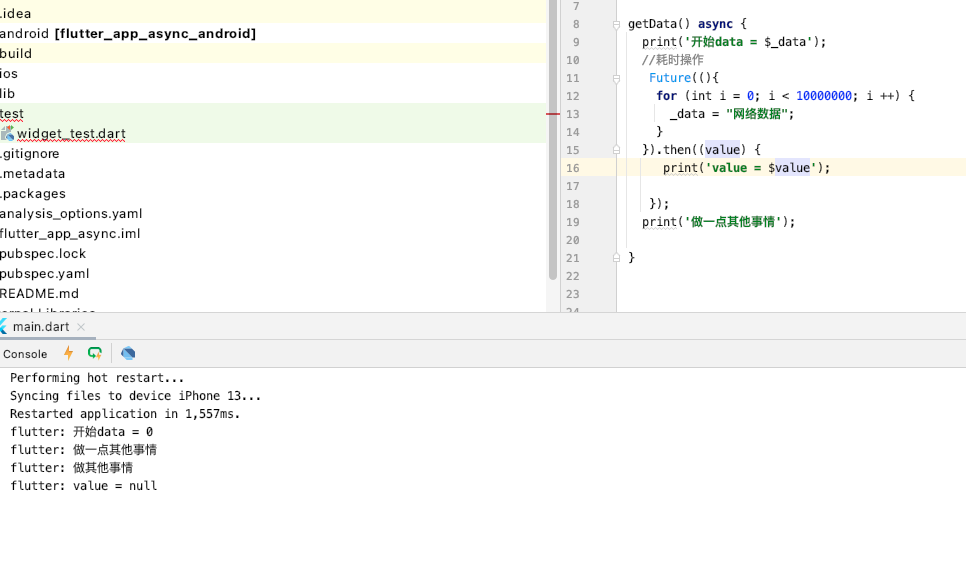Viewport: 966px width, 575px height.
Task: Click console line 'Syncing files to device iPhone 13...'
Action: click(x=136, y=396)
